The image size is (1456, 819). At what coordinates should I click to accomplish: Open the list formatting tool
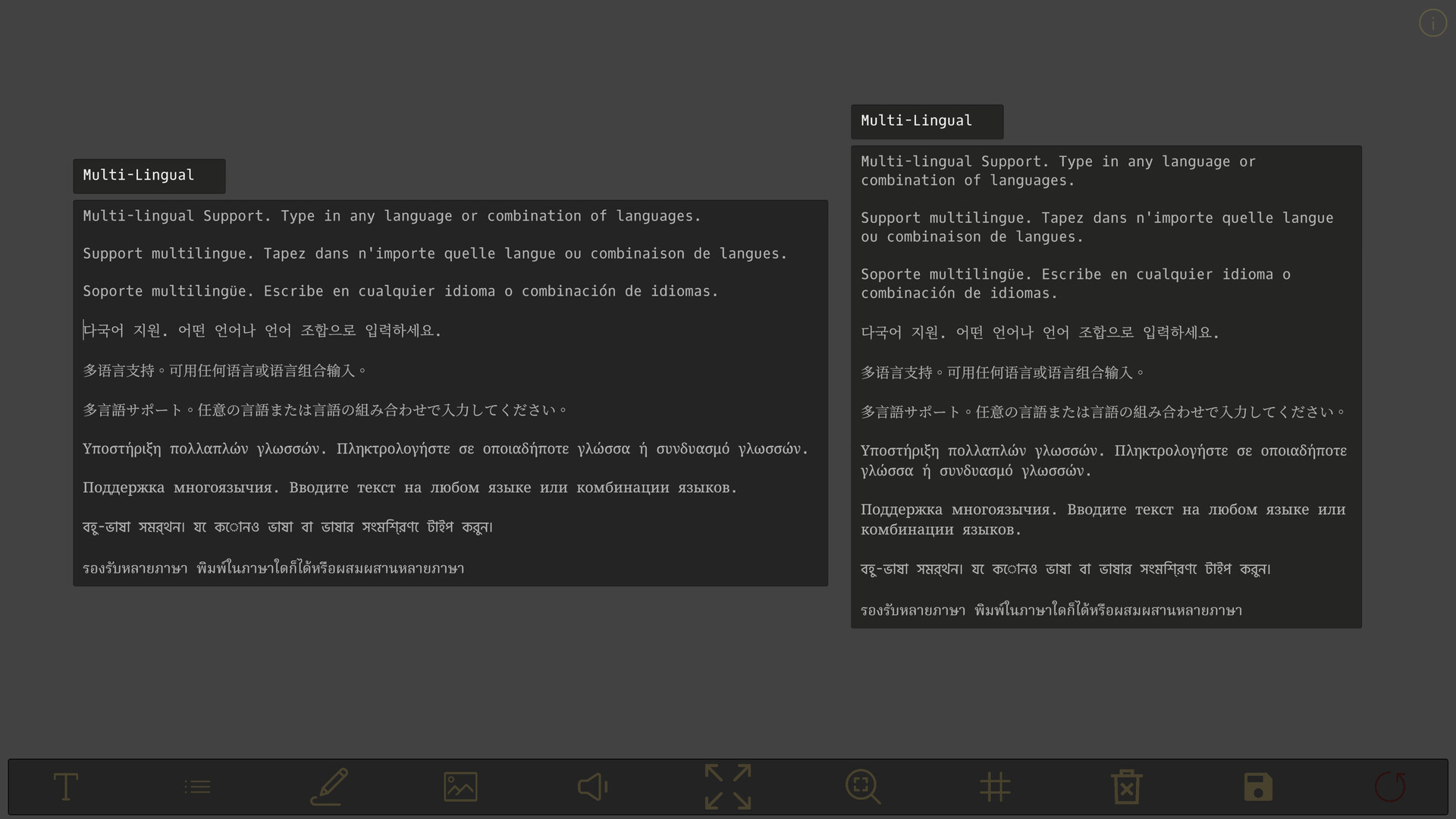click(x=196, y=786)
